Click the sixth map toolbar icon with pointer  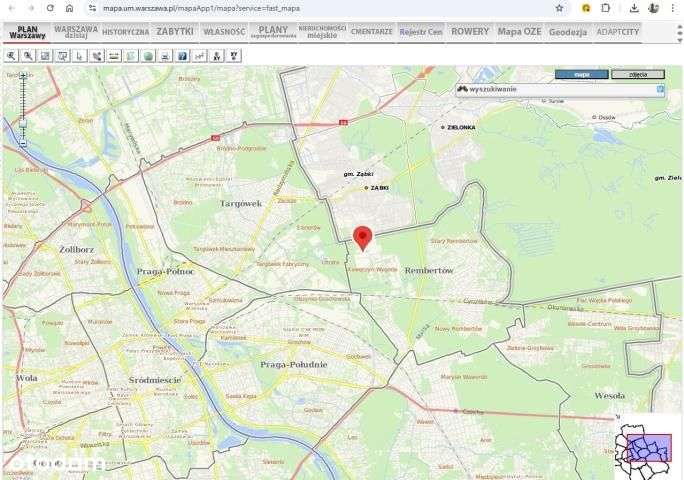point(97,56)
